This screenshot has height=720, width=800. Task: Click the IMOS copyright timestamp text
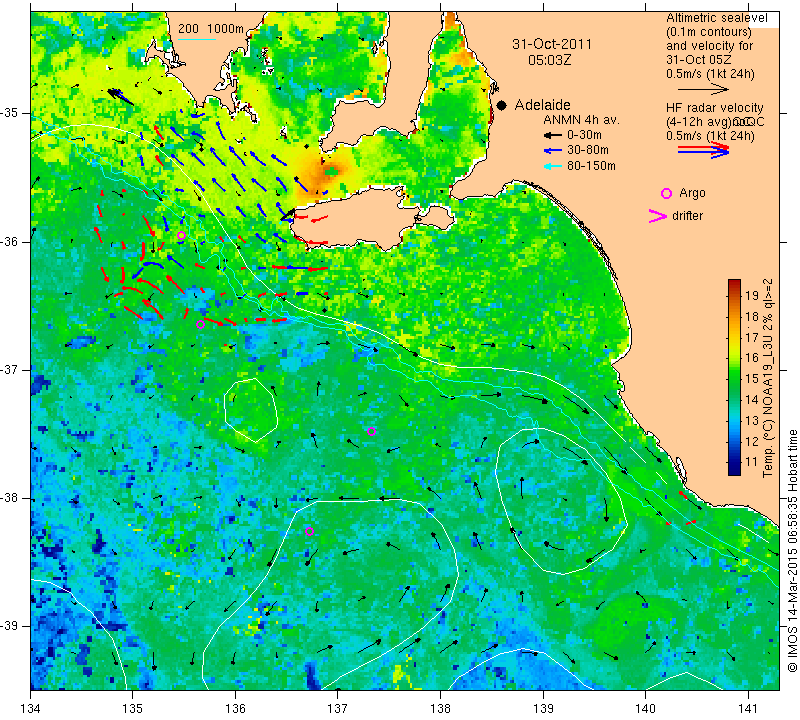pos(792,551)
